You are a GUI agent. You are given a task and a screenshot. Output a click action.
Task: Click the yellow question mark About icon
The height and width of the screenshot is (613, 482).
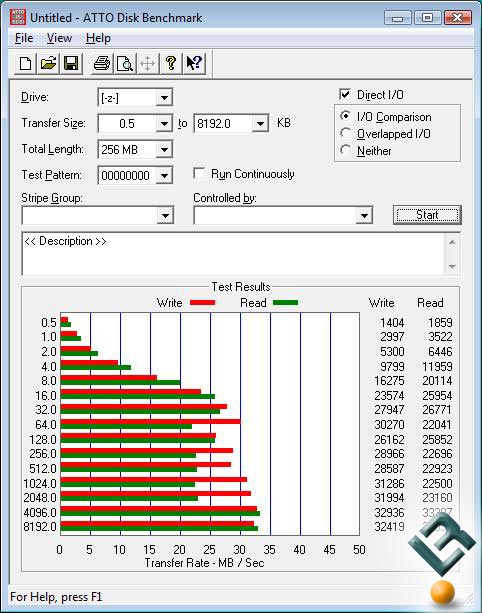point(170,63)
